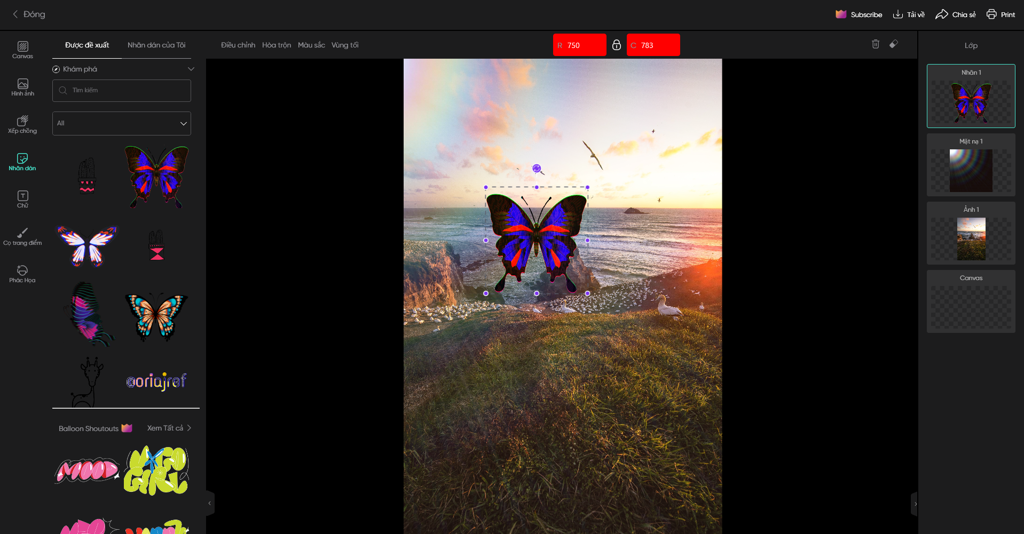
Task: Select the pink wavy hand sticker
Action: point(87,176)
